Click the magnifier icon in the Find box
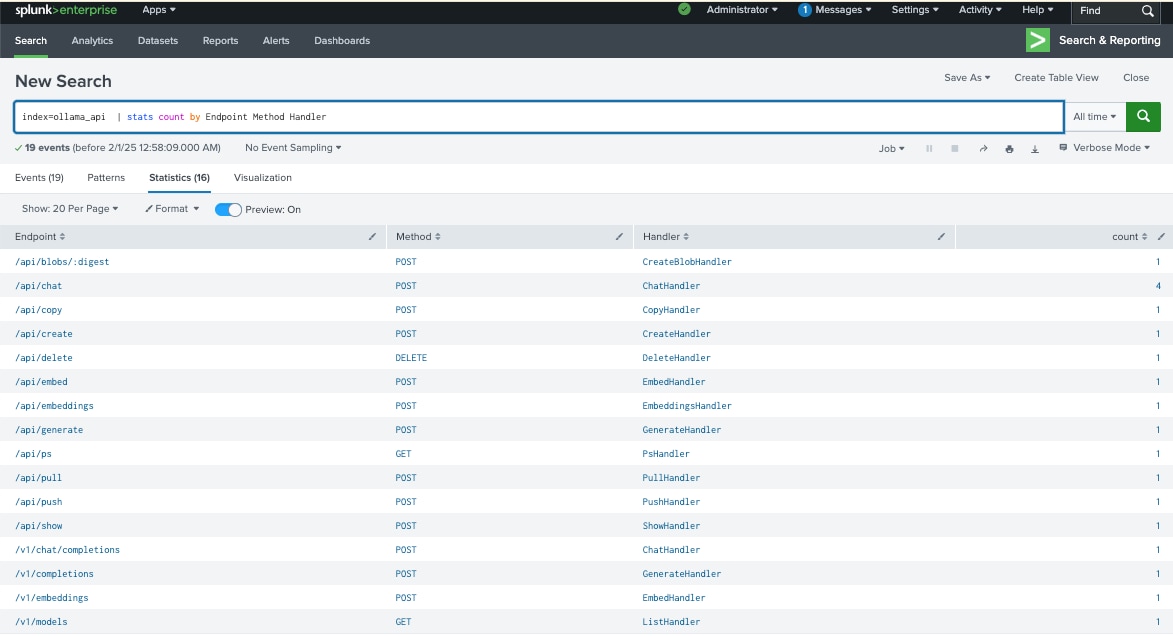 tap(1148, 11)
